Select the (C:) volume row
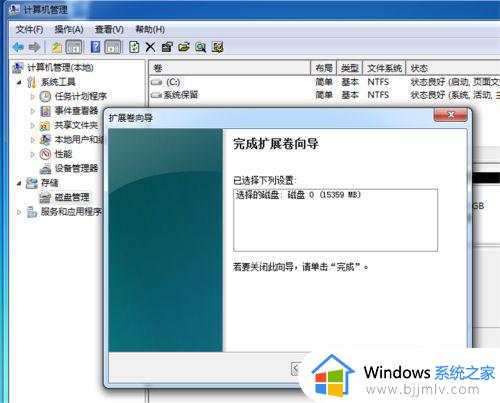 pyautogui.click(x=325, y=82)
